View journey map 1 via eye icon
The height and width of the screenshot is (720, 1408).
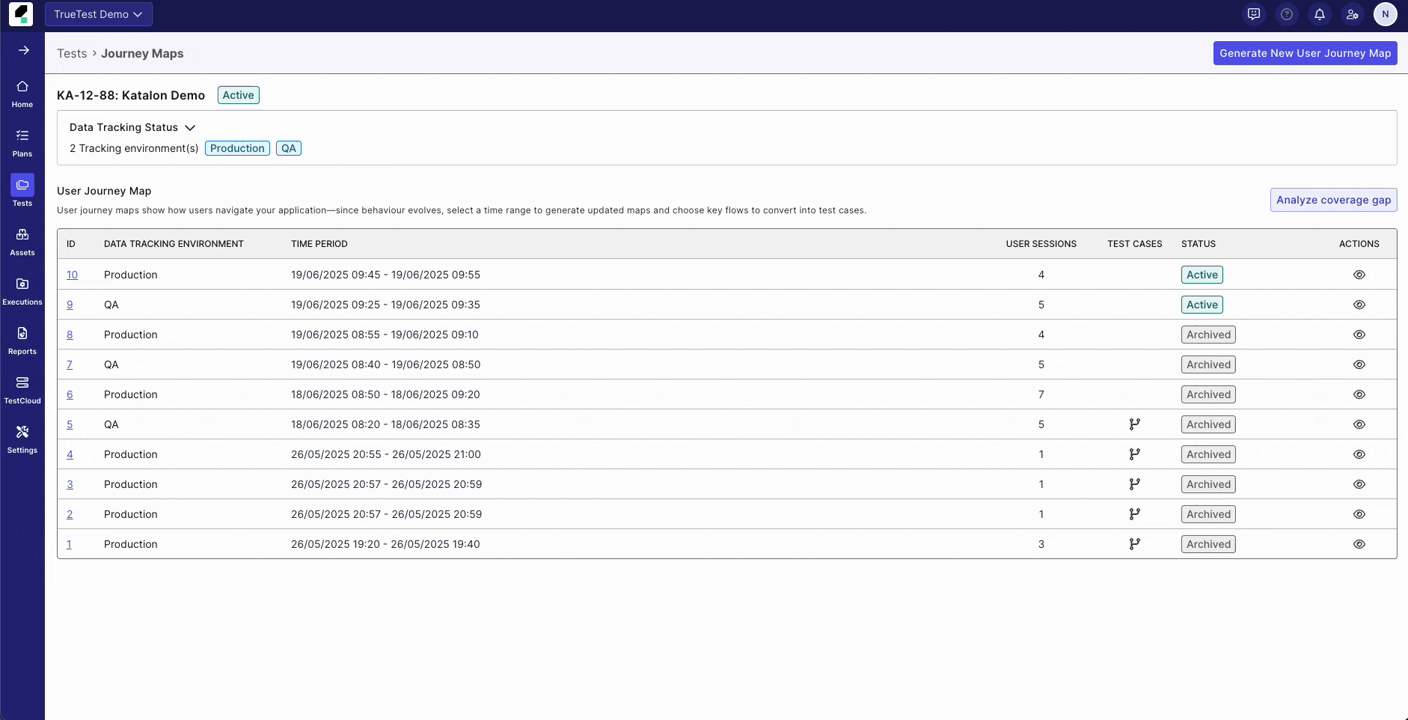pos(1359,544)
